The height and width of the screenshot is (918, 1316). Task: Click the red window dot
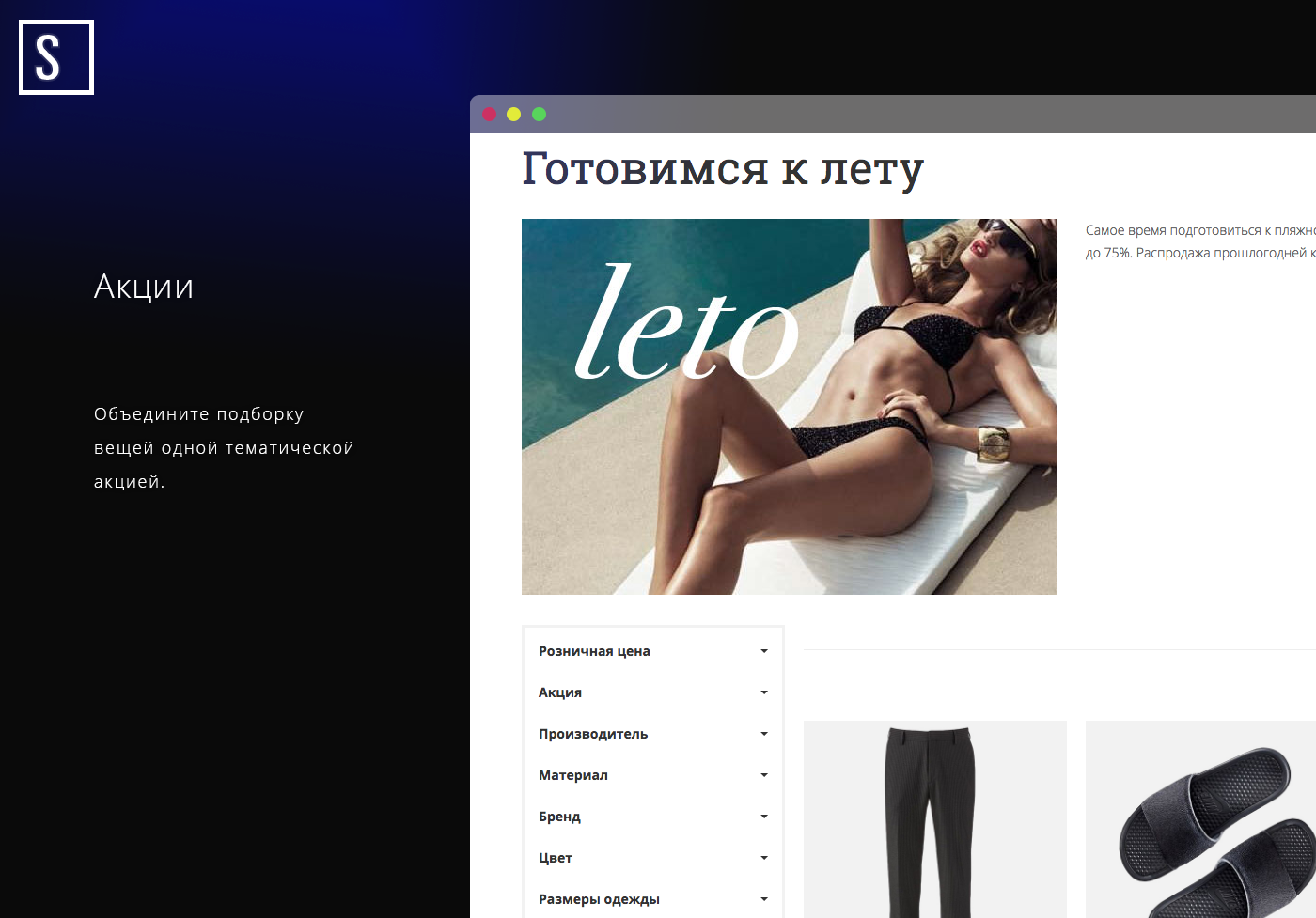point(489,115)
